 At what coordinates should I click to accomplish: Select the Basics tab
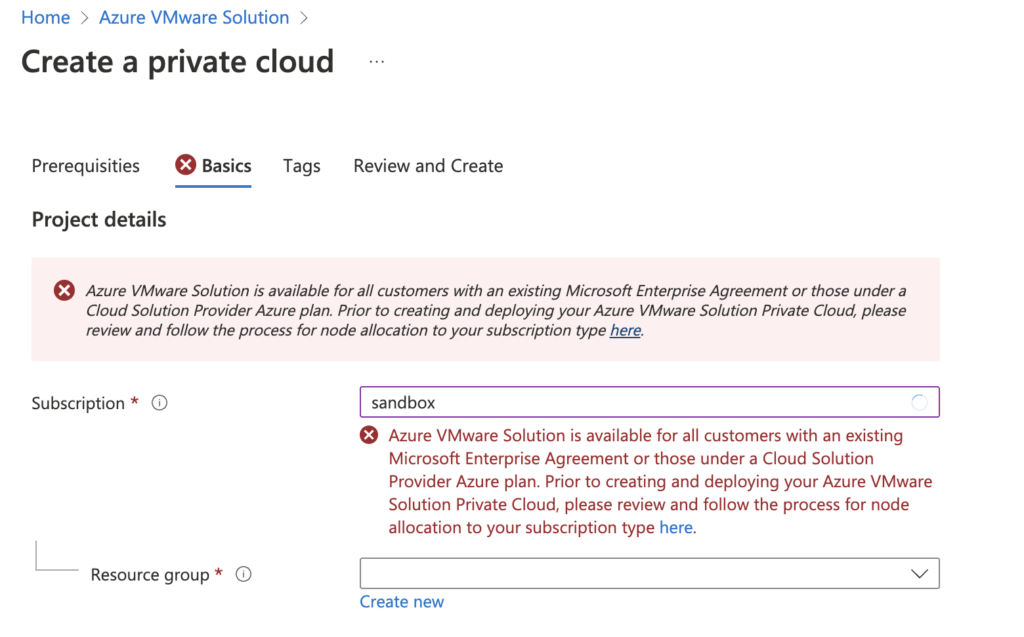226,166
